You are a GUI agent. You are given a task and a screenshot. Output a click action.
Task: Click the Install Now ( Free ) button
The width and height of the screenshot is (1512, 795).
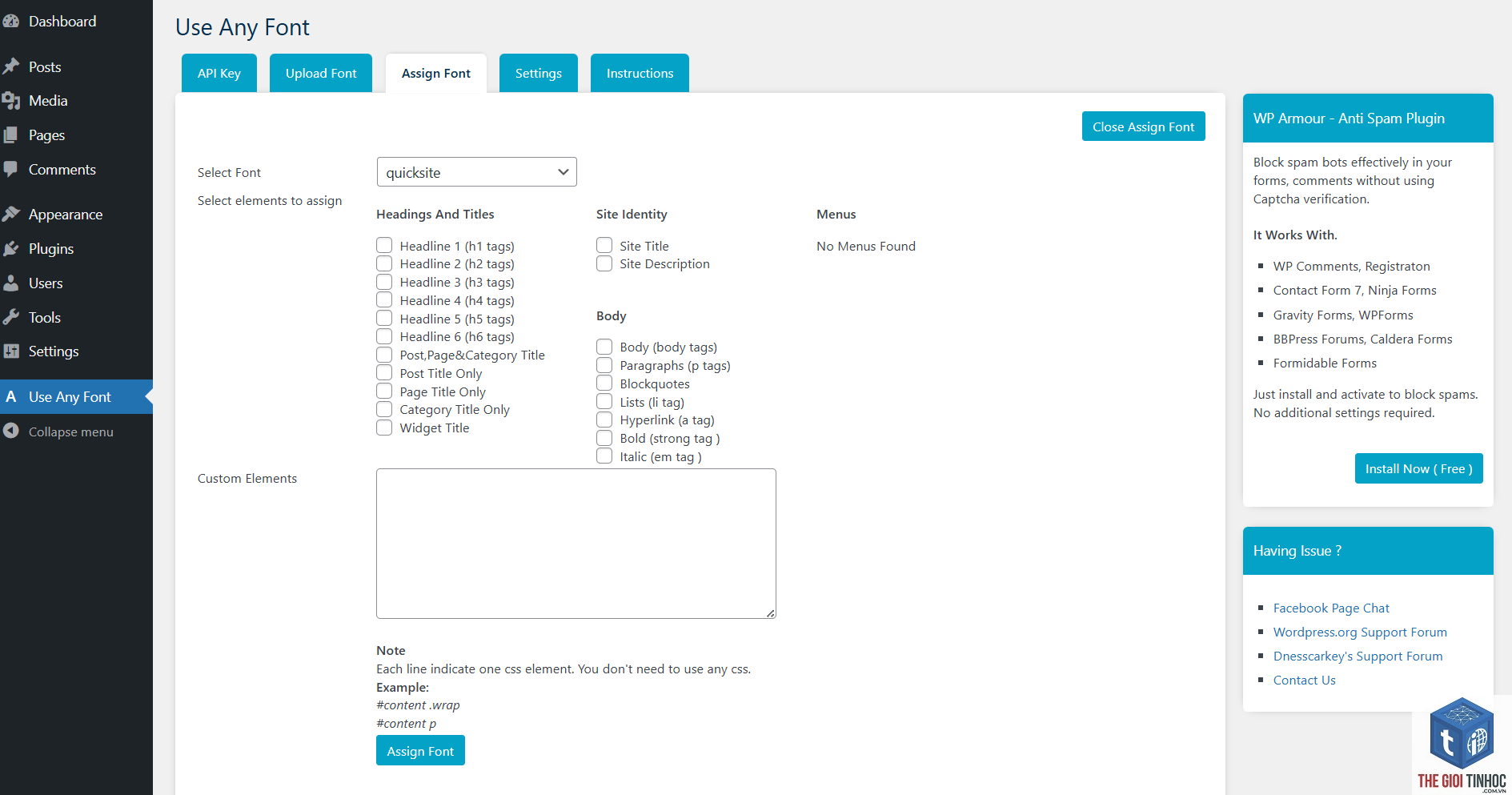pyautogui.click(x=1418, y=469)
